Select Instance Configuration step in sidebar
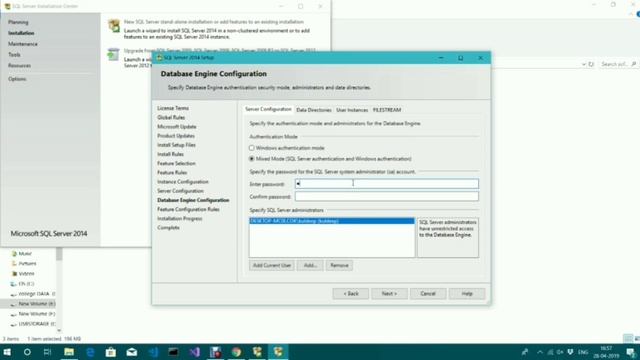 click(x=183, y=182)
